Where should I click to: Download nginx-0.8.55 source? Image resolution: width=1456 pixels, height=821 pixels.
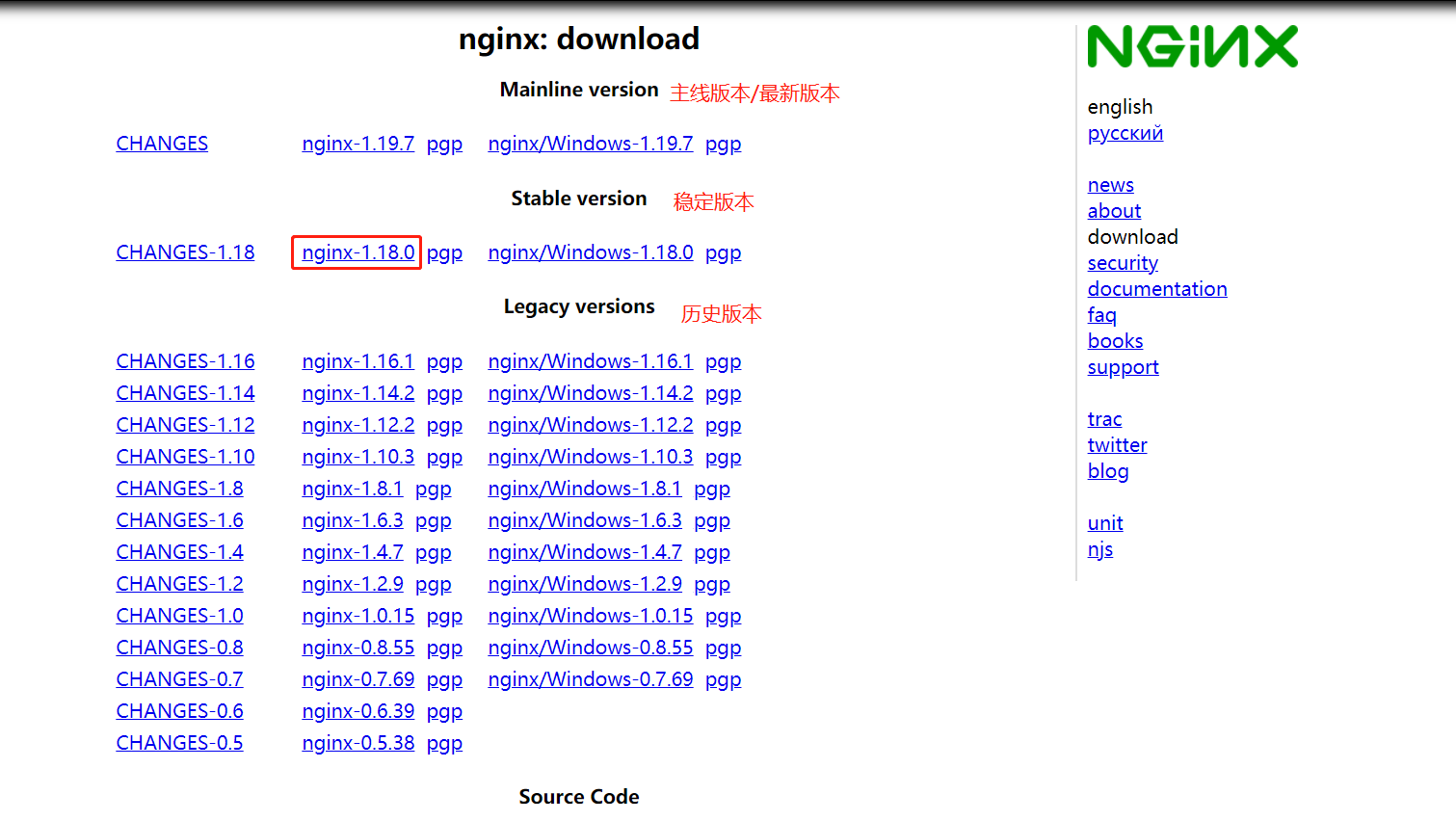pos(358,648)
